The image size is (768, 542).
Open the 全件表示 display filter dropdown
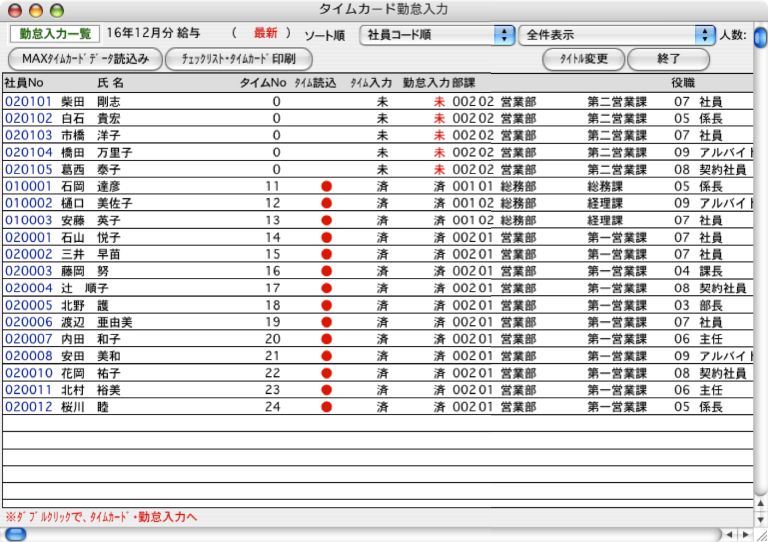point(617,35)
